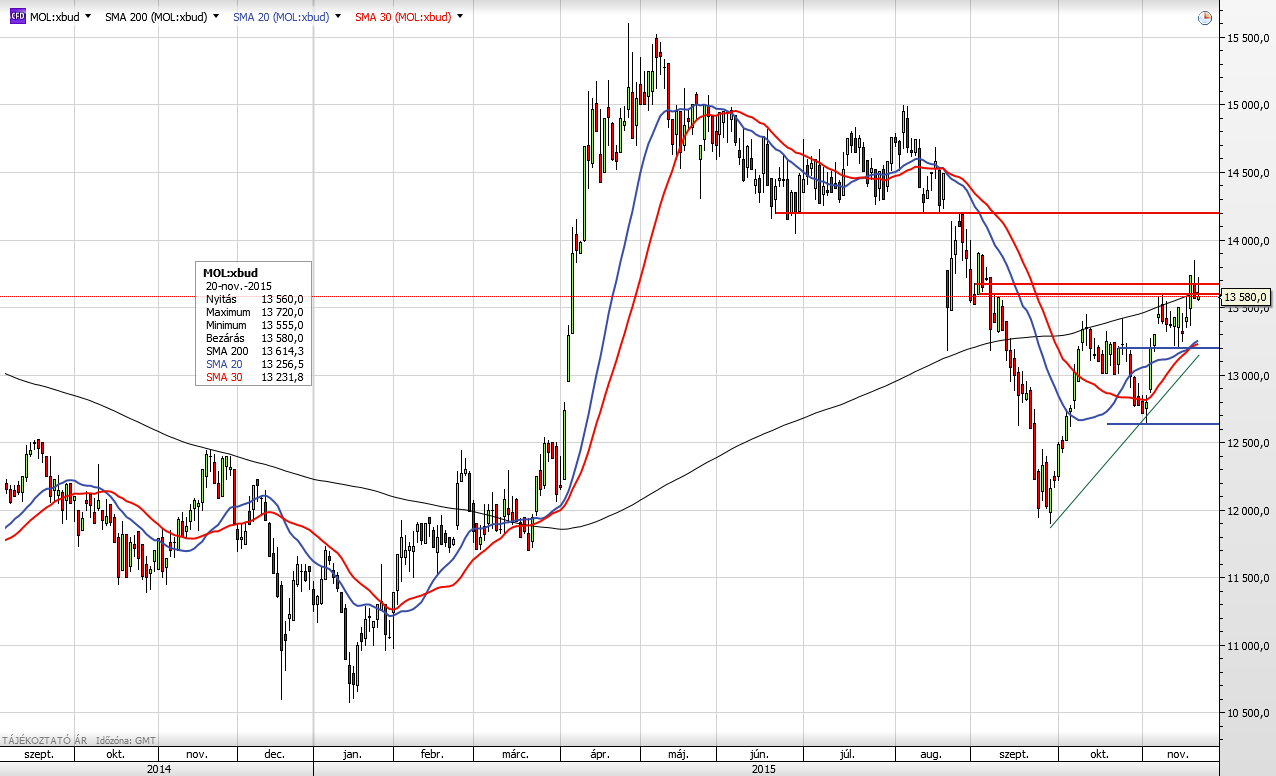Click the 11 500,0 price axis label

pos(1248,579)
